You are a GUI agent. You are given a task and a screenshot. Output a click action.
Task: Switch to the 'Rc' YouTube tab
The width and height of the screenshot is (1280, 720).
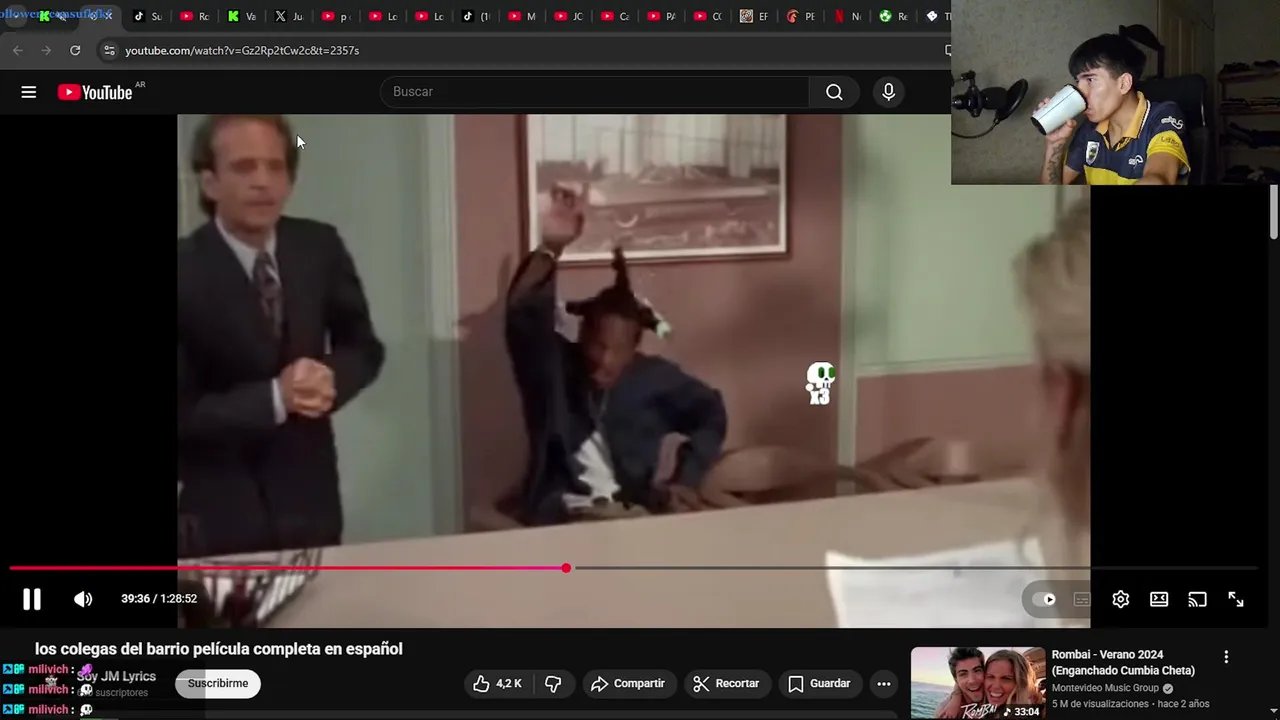[x=194, y=16]
